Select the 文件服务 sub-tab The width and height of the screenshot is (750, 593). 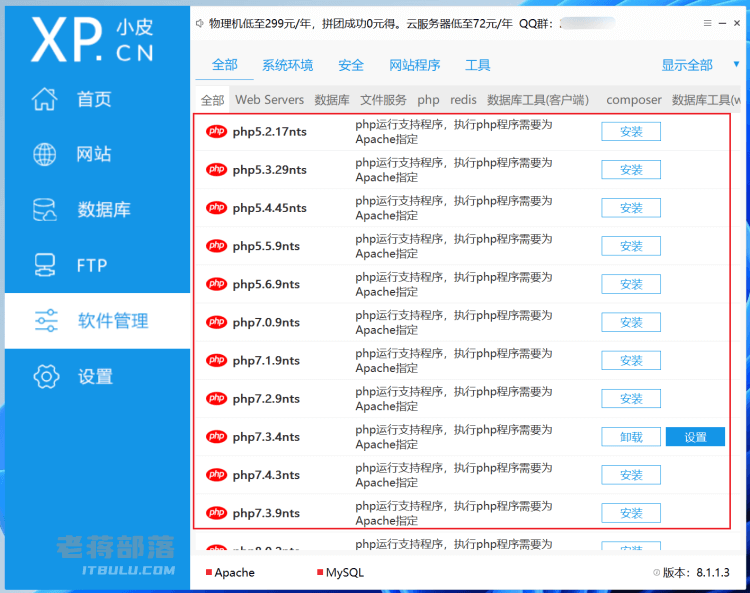coord(383,100)
